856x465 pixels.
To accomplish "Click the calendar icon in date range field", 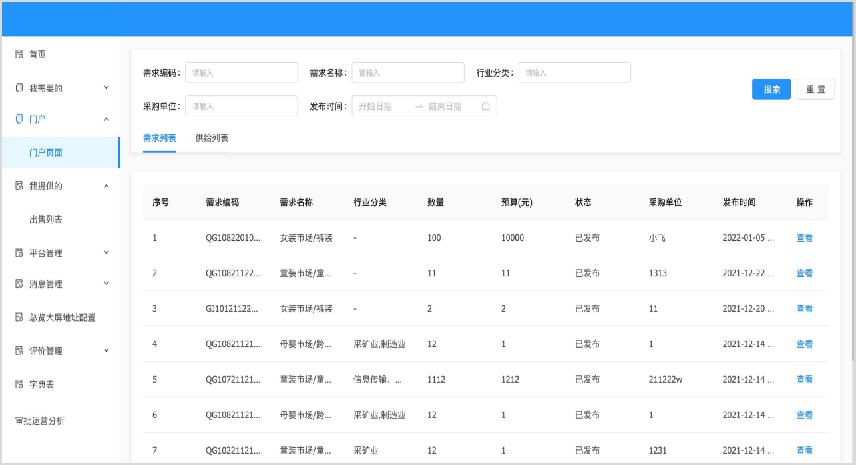I will (x=485, y=106).
